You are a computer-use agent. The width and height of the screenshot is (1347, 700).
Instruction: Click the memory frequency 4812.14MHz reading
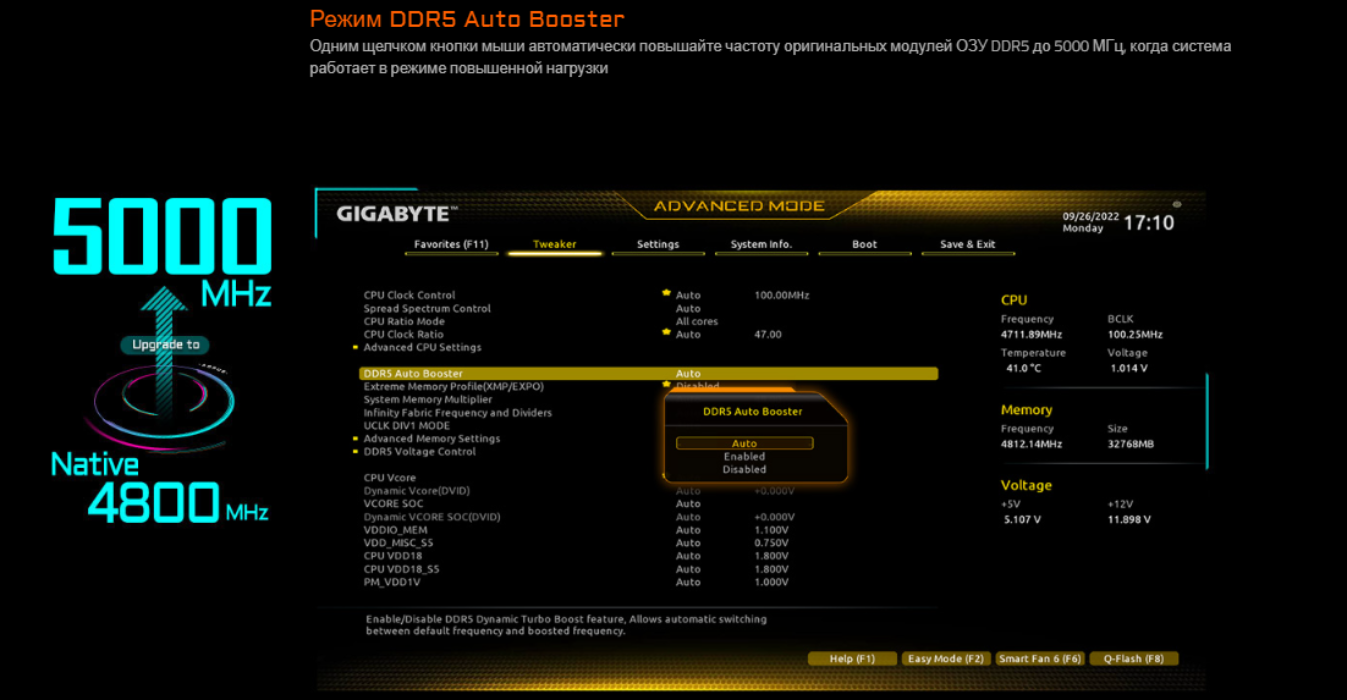coord(1031,444)
